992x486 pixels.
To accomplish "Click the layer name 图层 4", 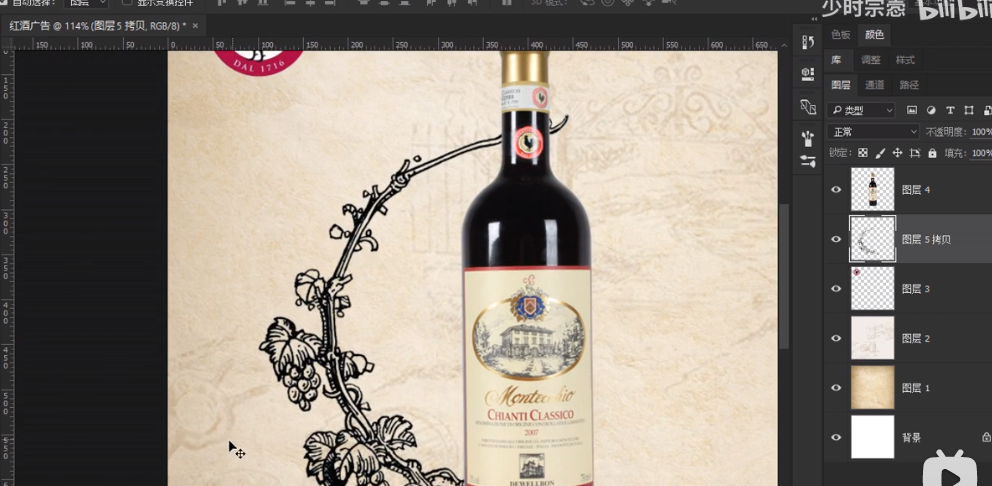I will (x=915, y=190).
